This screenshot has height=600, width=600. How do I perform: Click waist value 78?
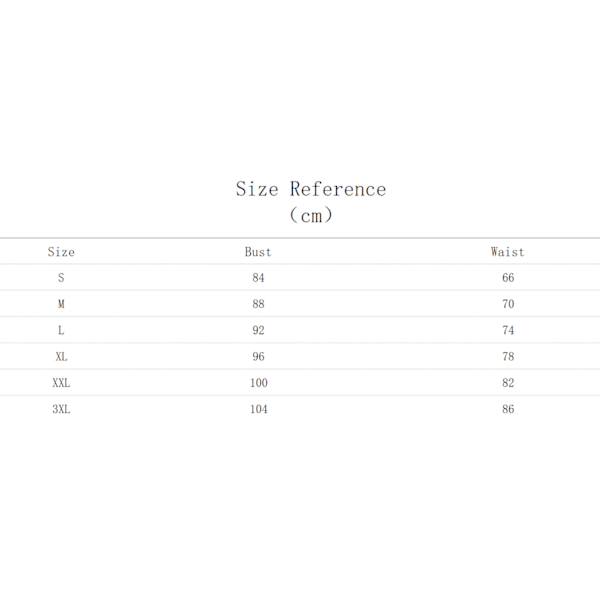508,357
